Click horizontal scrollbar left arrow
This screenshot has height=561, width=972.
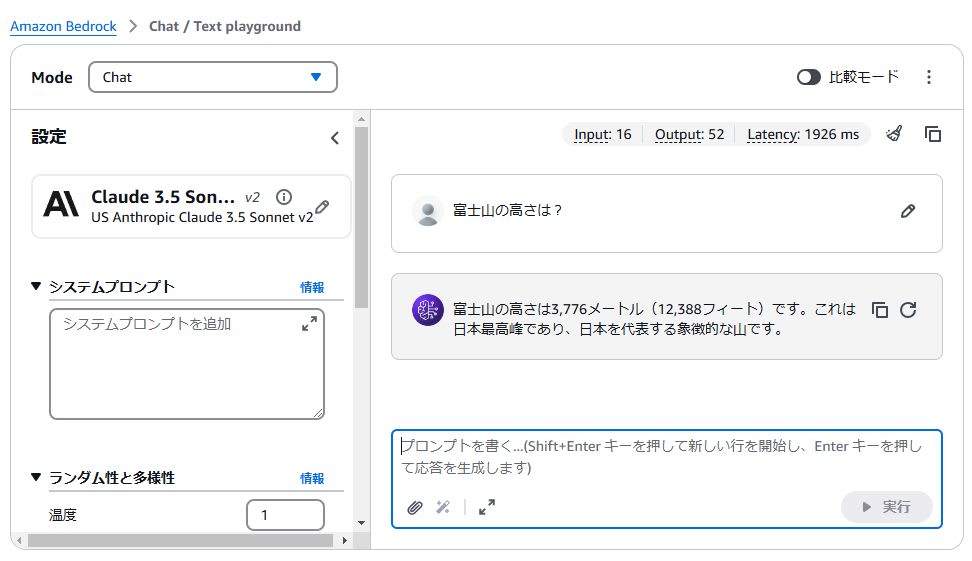(x=19, y=541)
